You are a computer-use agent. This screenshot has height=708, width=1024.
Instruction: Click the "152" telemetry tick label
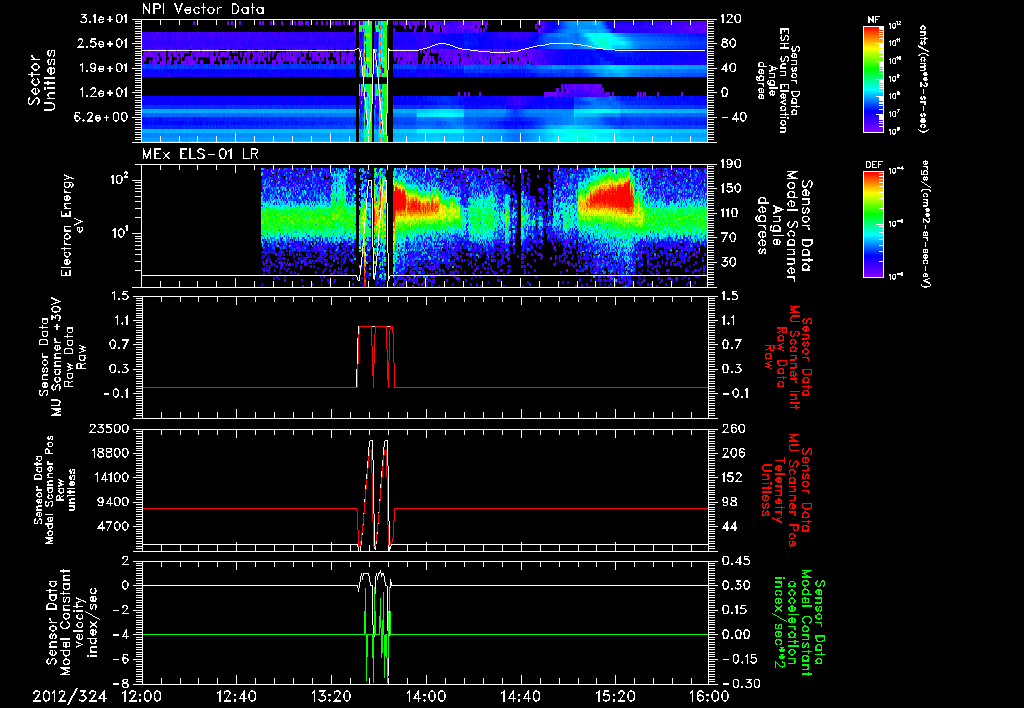(x=731, y=477)
